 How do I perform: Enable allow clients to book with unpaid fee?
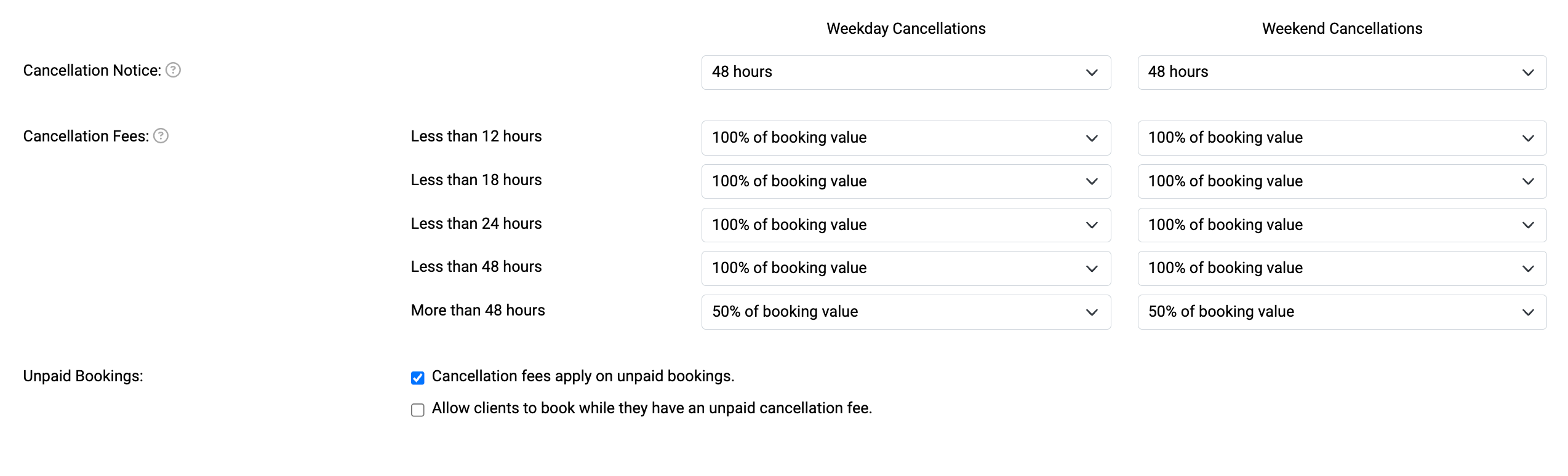tap(418, 410)
